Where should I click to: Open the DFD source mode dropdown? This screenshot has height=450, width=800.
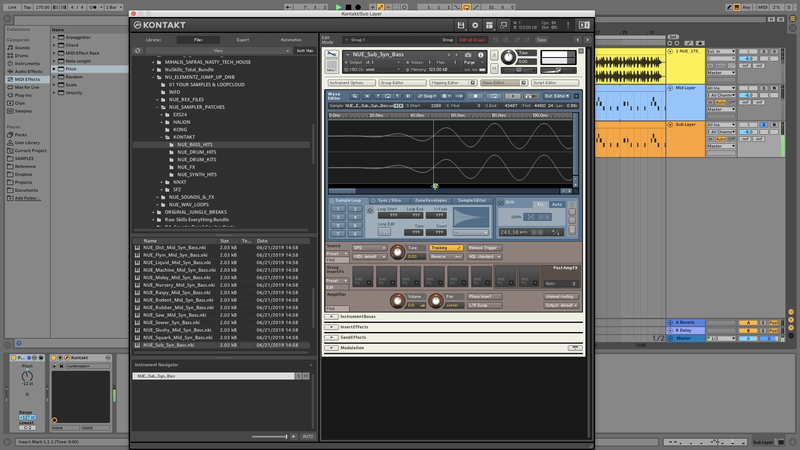coord(369,247)
